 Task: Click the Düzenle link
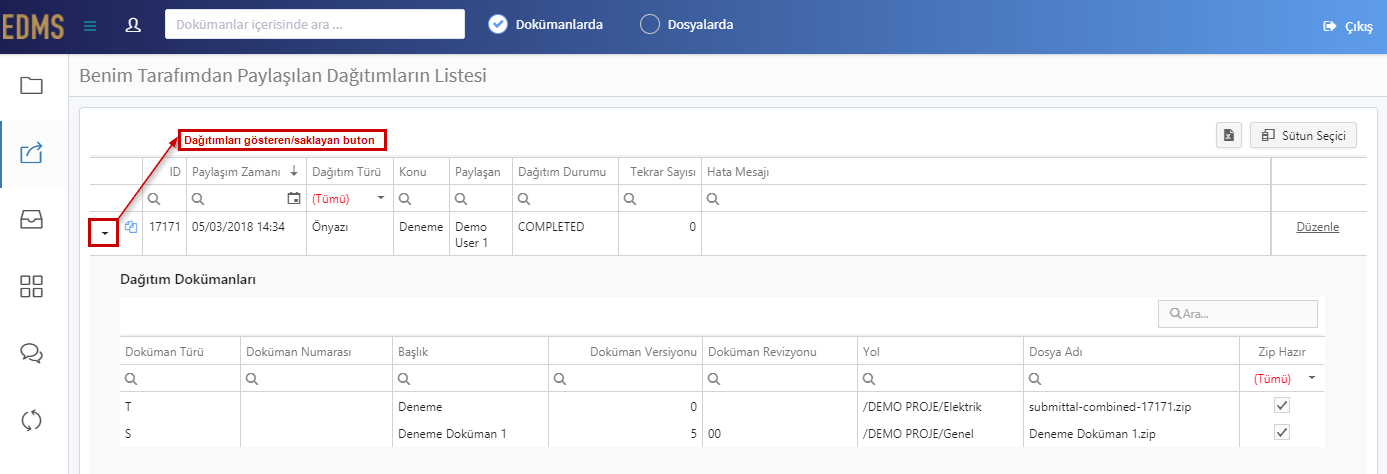tap(1317, 227)
